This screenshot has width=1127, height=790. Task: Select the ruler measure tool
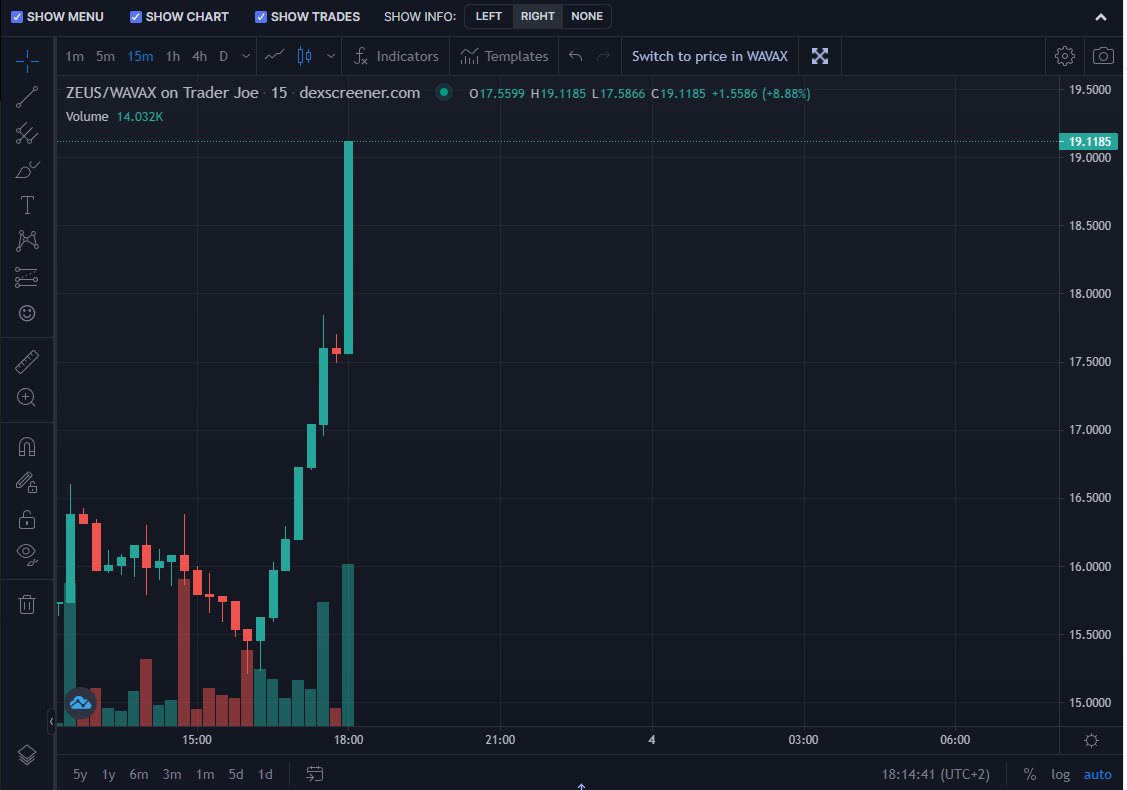[x=27, y=362]
